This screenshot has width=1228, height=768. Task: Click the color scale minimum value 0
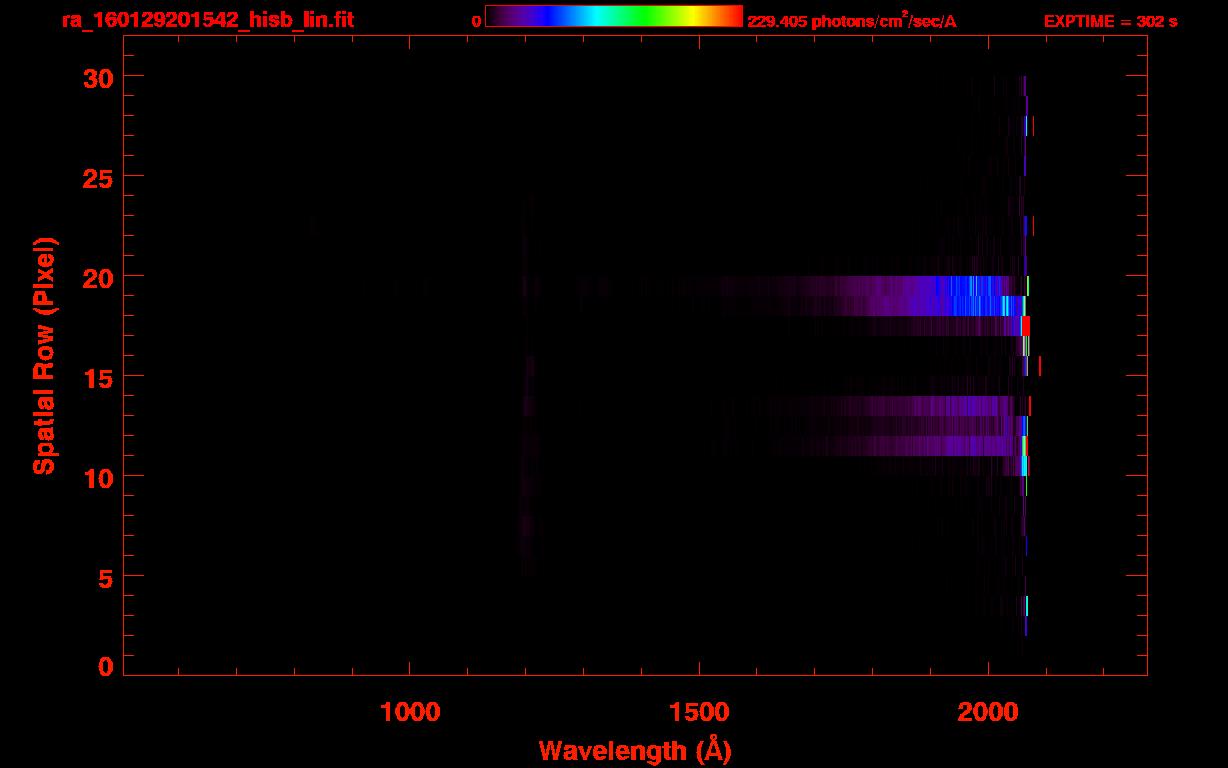[x=477, y=20]
